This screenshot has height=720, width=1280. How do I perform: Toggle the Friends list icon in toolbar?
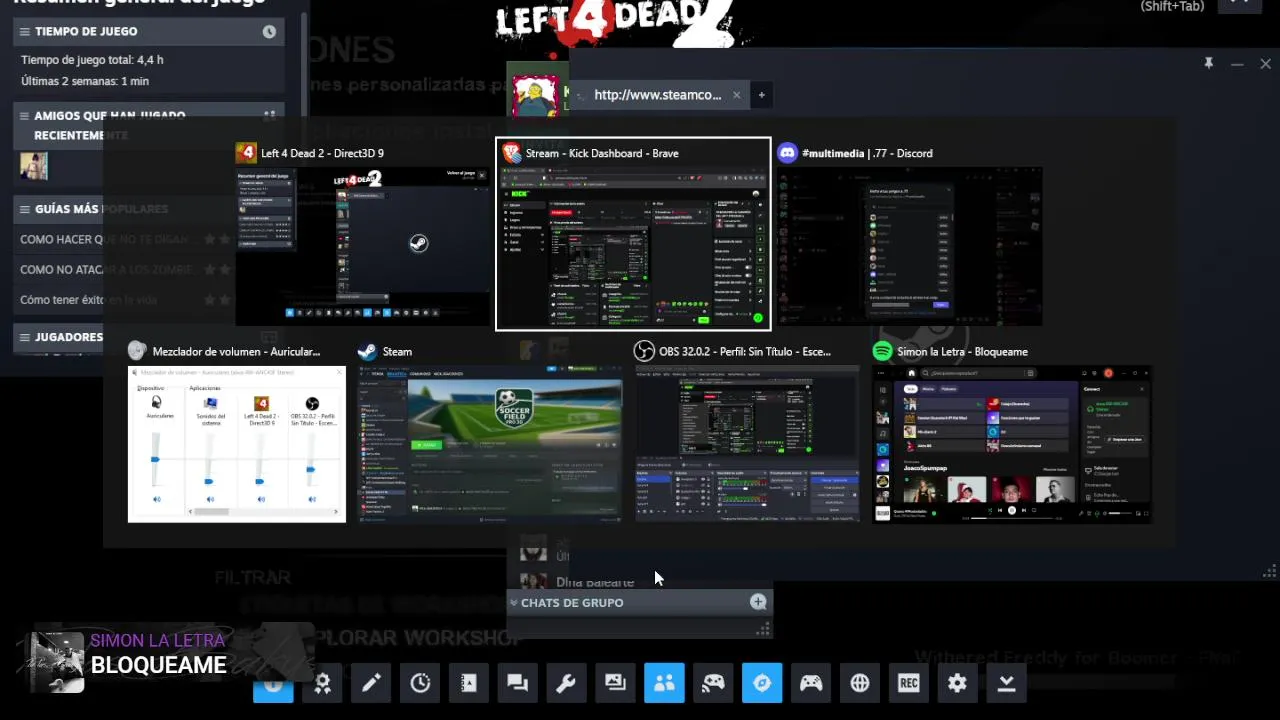click(664, 683)
